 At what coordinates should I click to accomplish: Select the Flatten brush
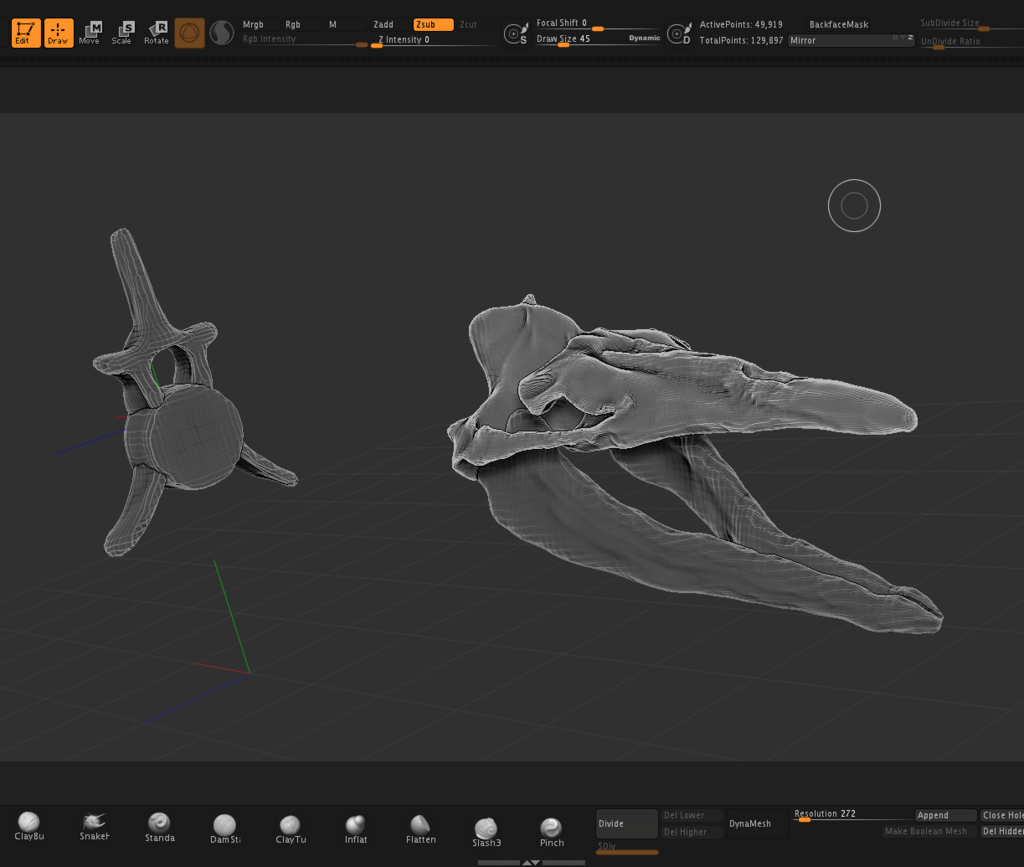click(x=421, y=829)
